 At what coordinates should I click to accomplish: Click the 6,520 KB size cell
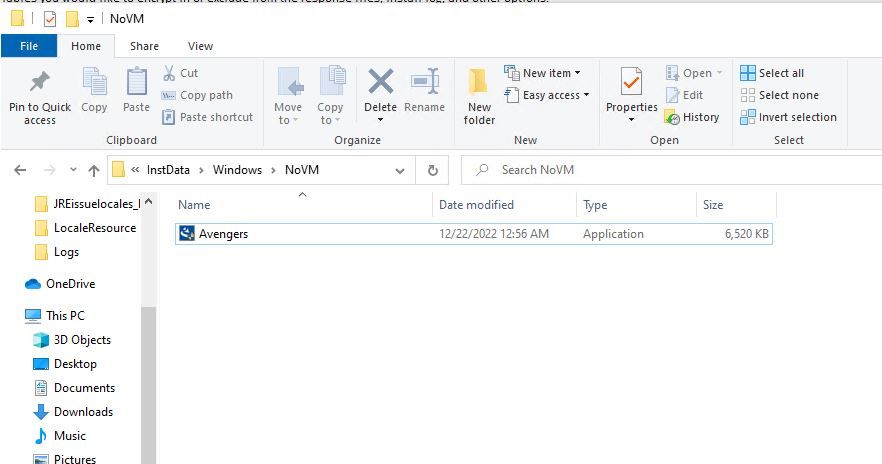point(746,234)
